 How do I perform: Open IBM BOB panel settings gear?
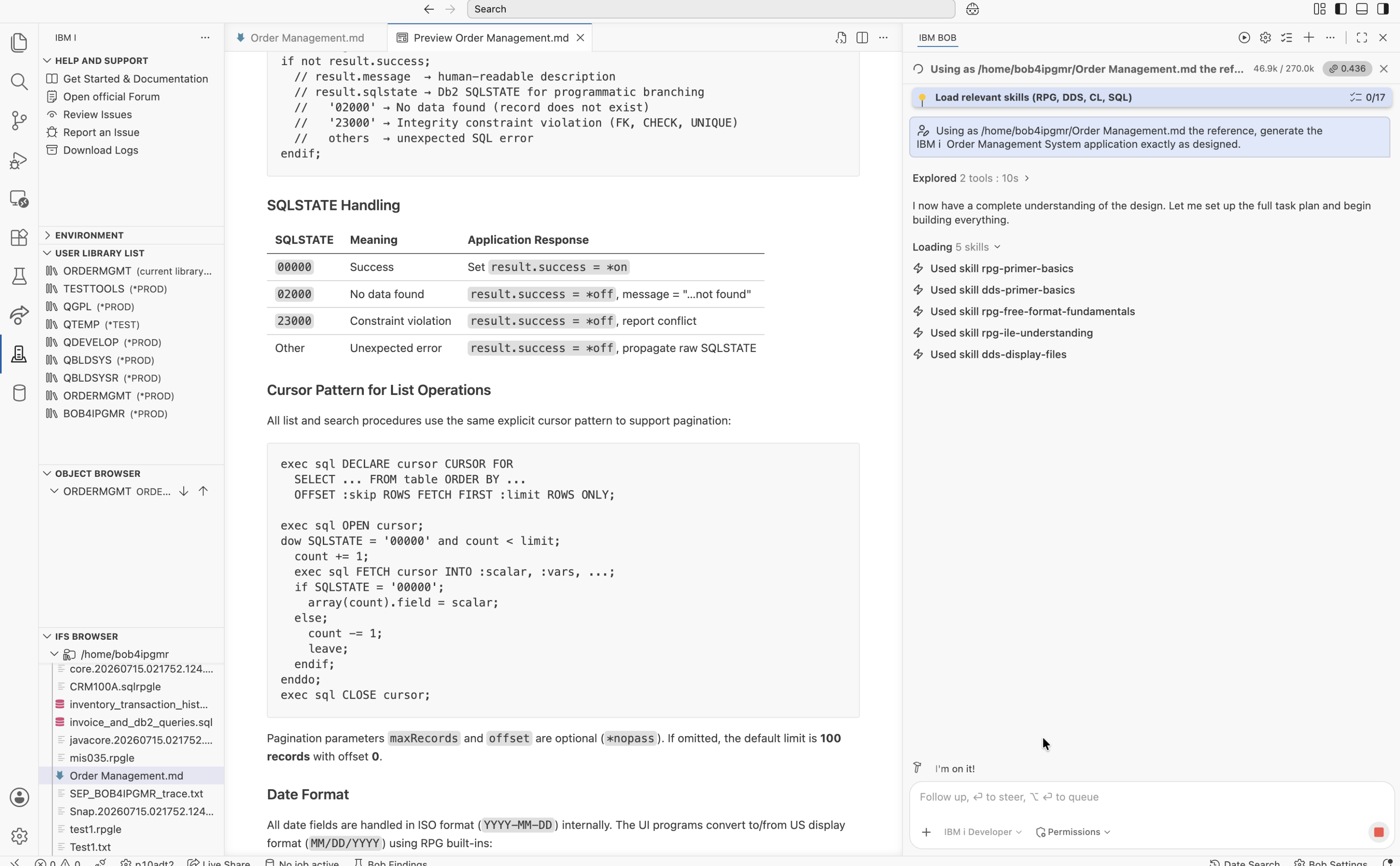point(1266,38)
